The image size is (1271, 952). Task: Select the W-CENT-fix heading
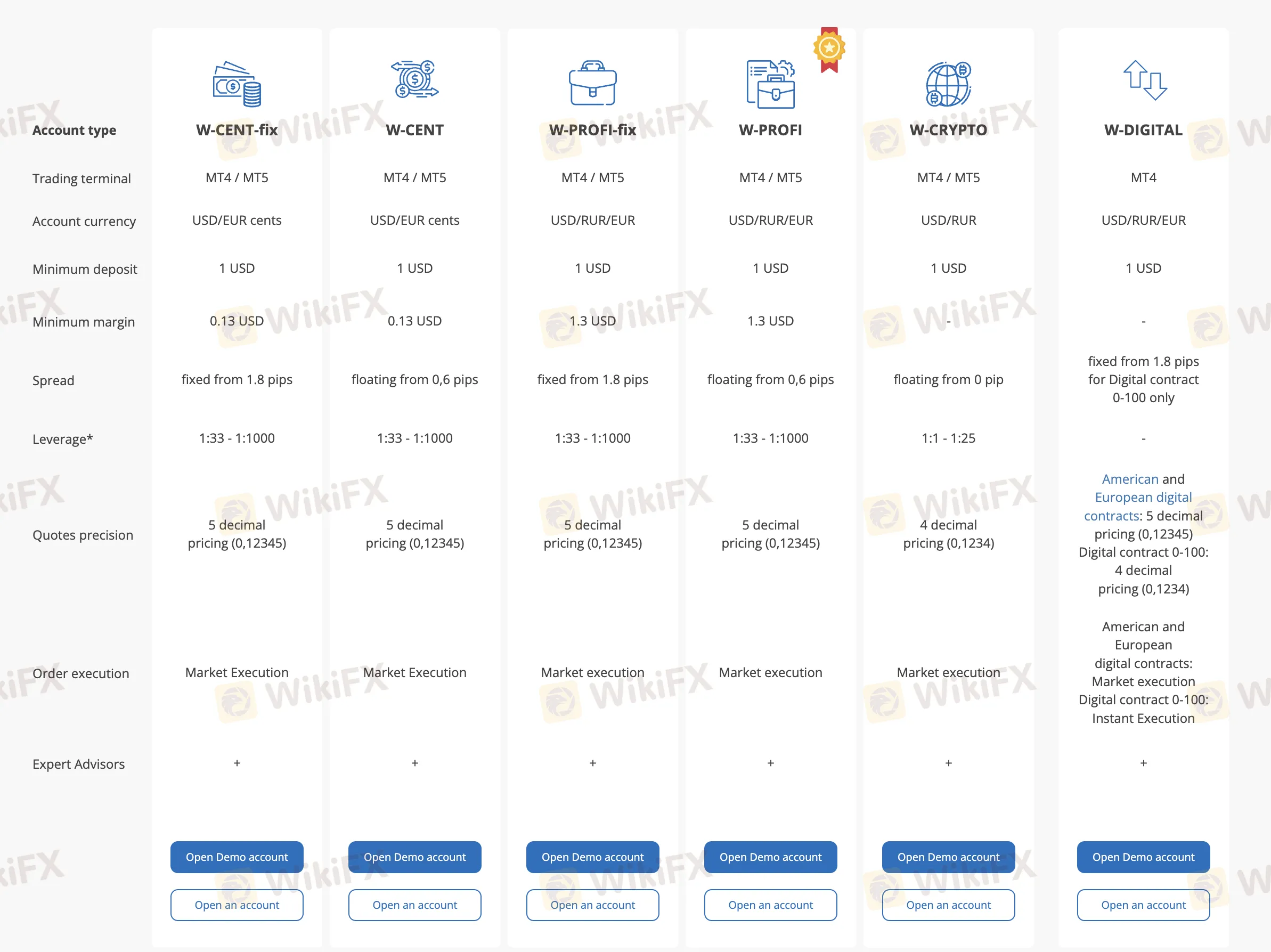(x=237, y=130)
